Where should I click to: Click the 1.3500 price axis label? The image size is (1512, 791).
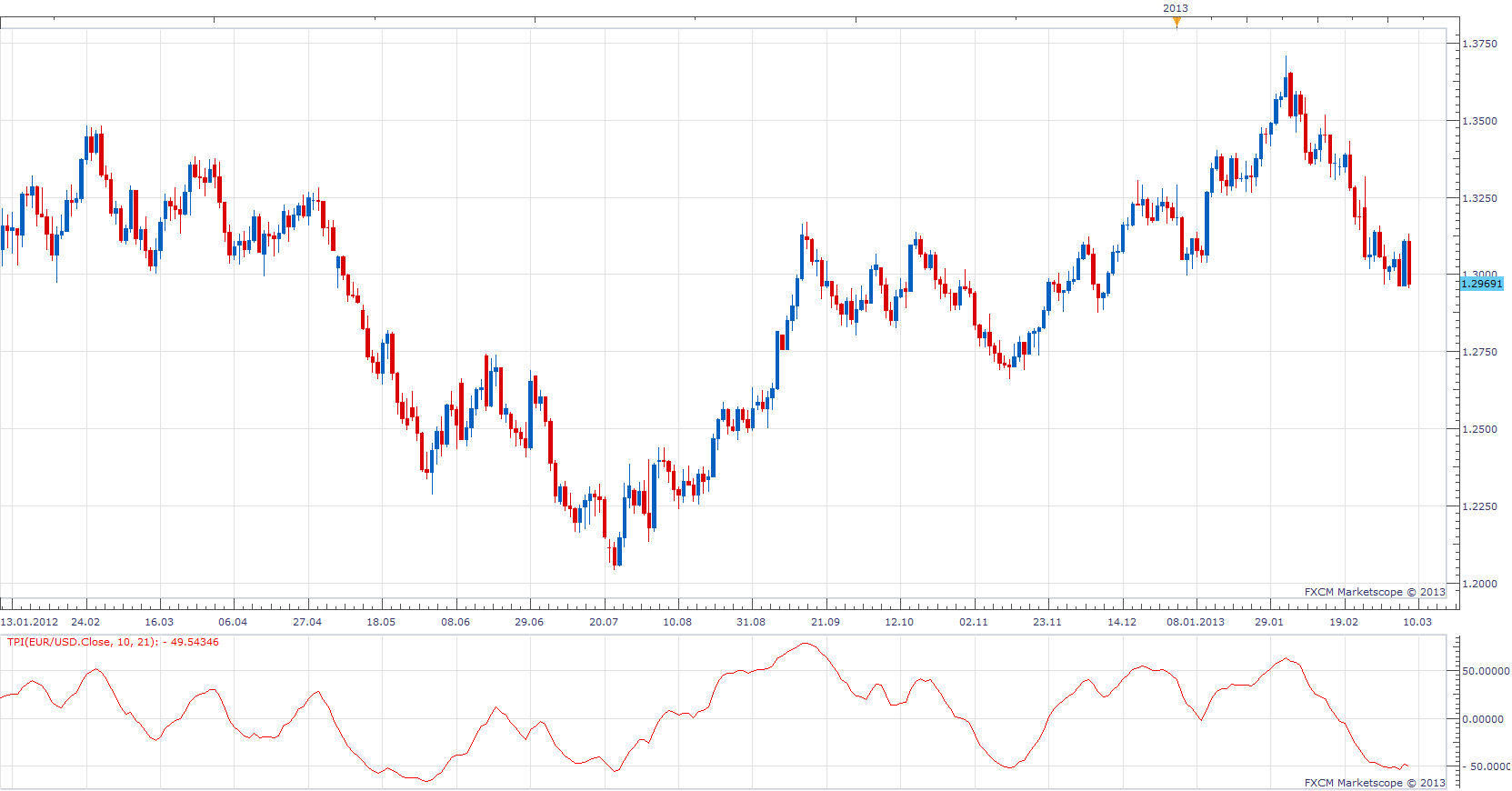point(1479,121)
